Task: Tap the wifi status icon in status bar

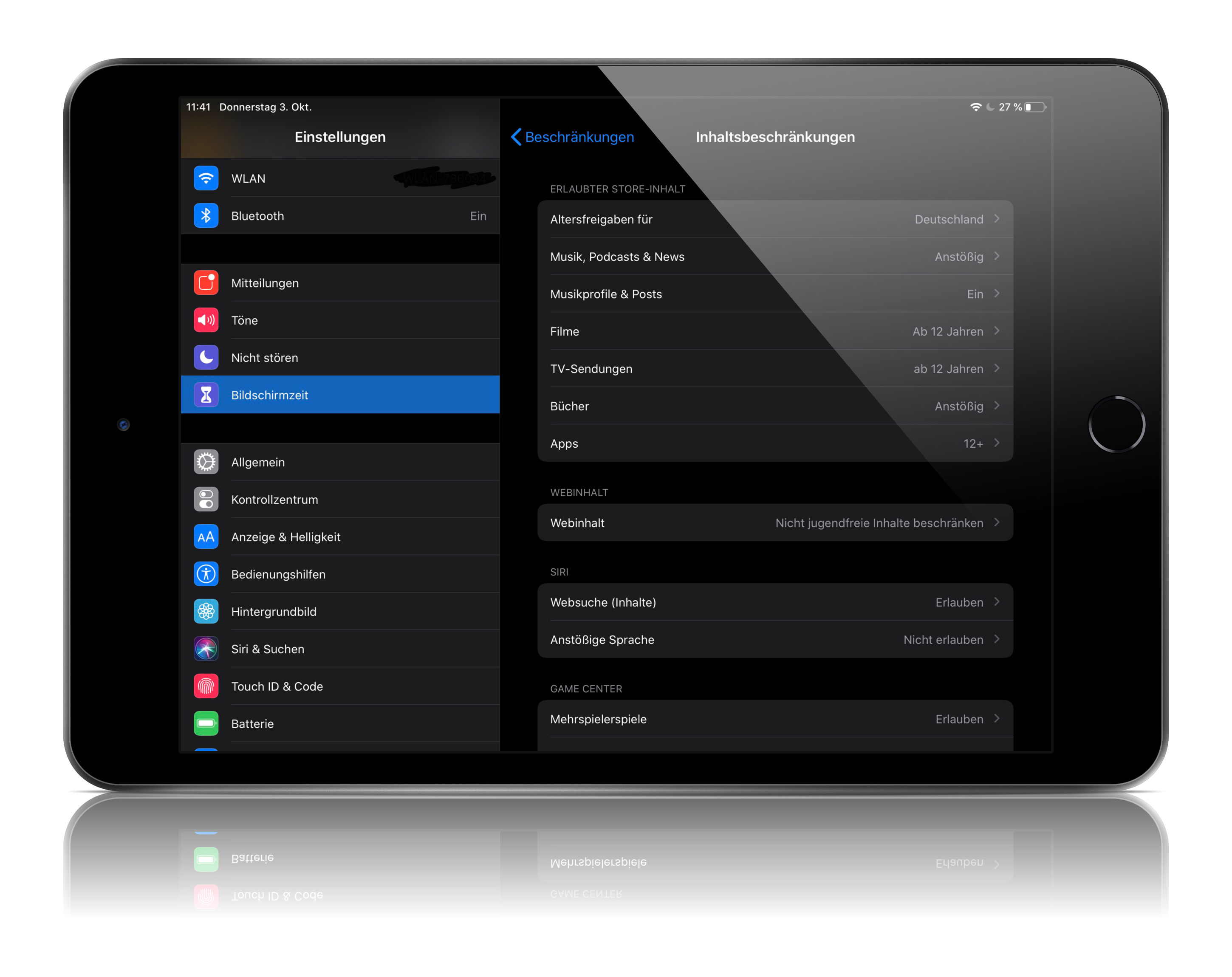Action: [x=975, y=107]
